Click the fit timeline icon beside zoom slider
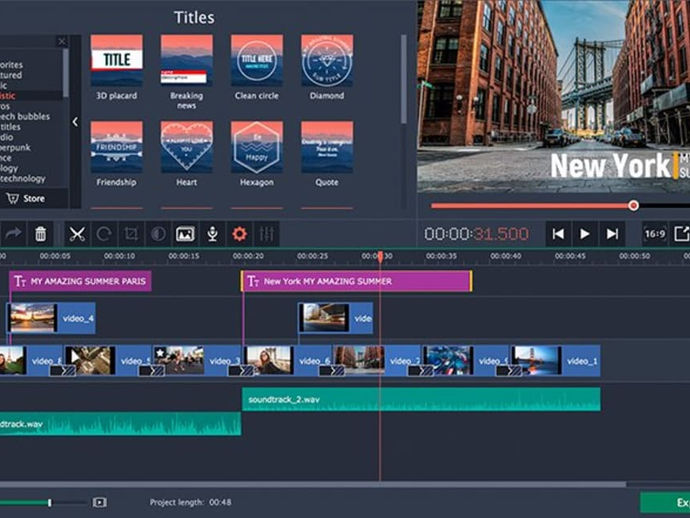 99,502
